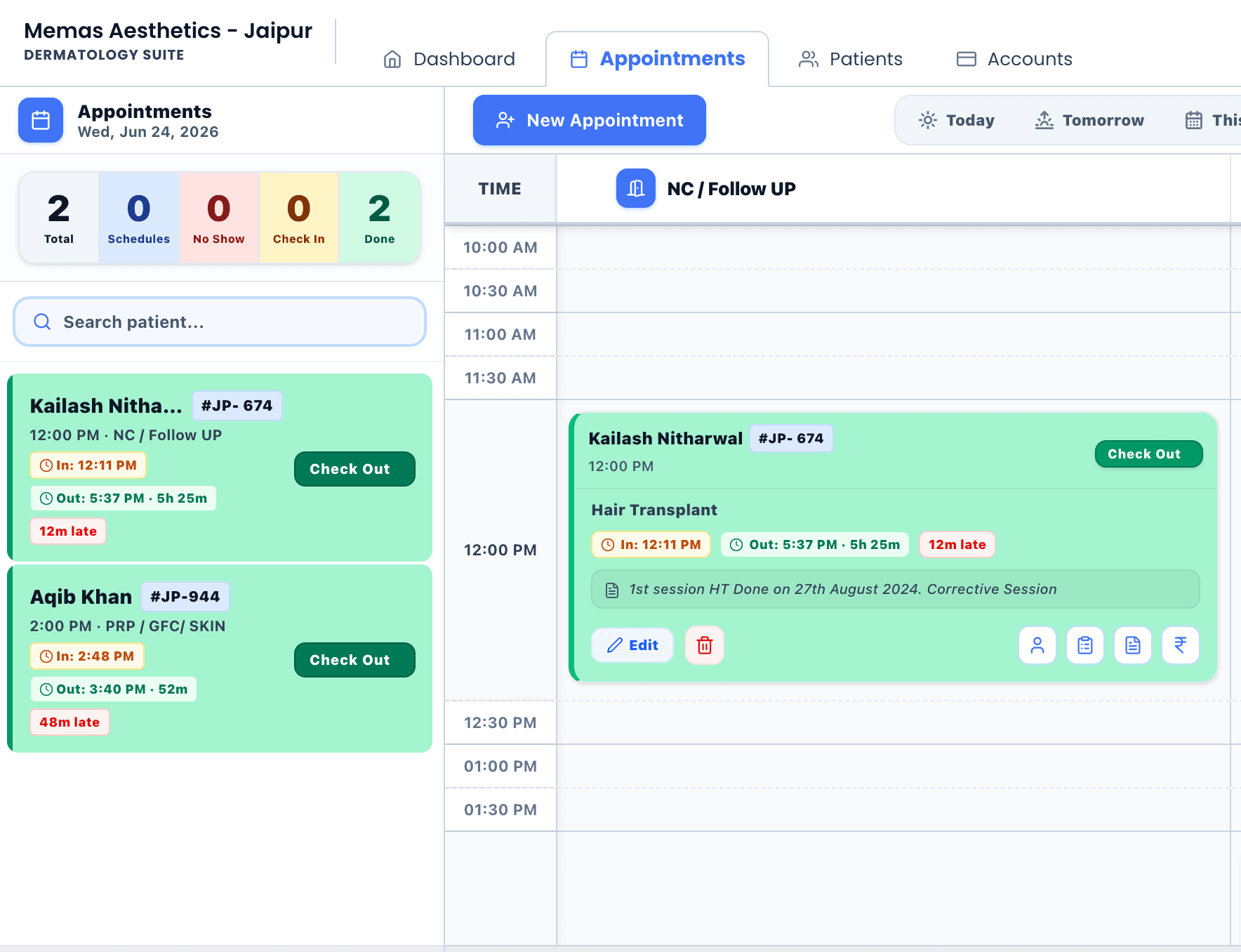Create a New Appointment
Image resolution: width=1241 pixels, height=952 pixels.
tap(590, 120)
